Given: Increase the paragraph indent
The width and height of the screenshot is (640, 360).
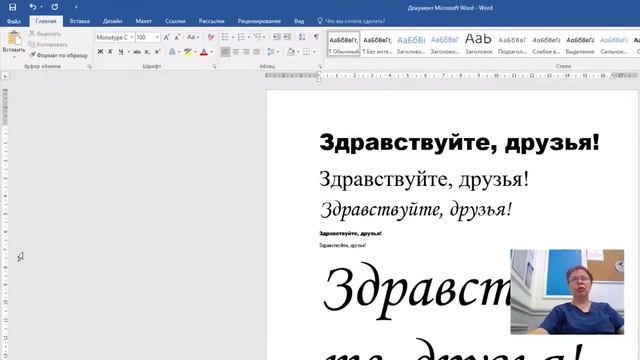Looking at the screenshot, I should click(287, 38).
